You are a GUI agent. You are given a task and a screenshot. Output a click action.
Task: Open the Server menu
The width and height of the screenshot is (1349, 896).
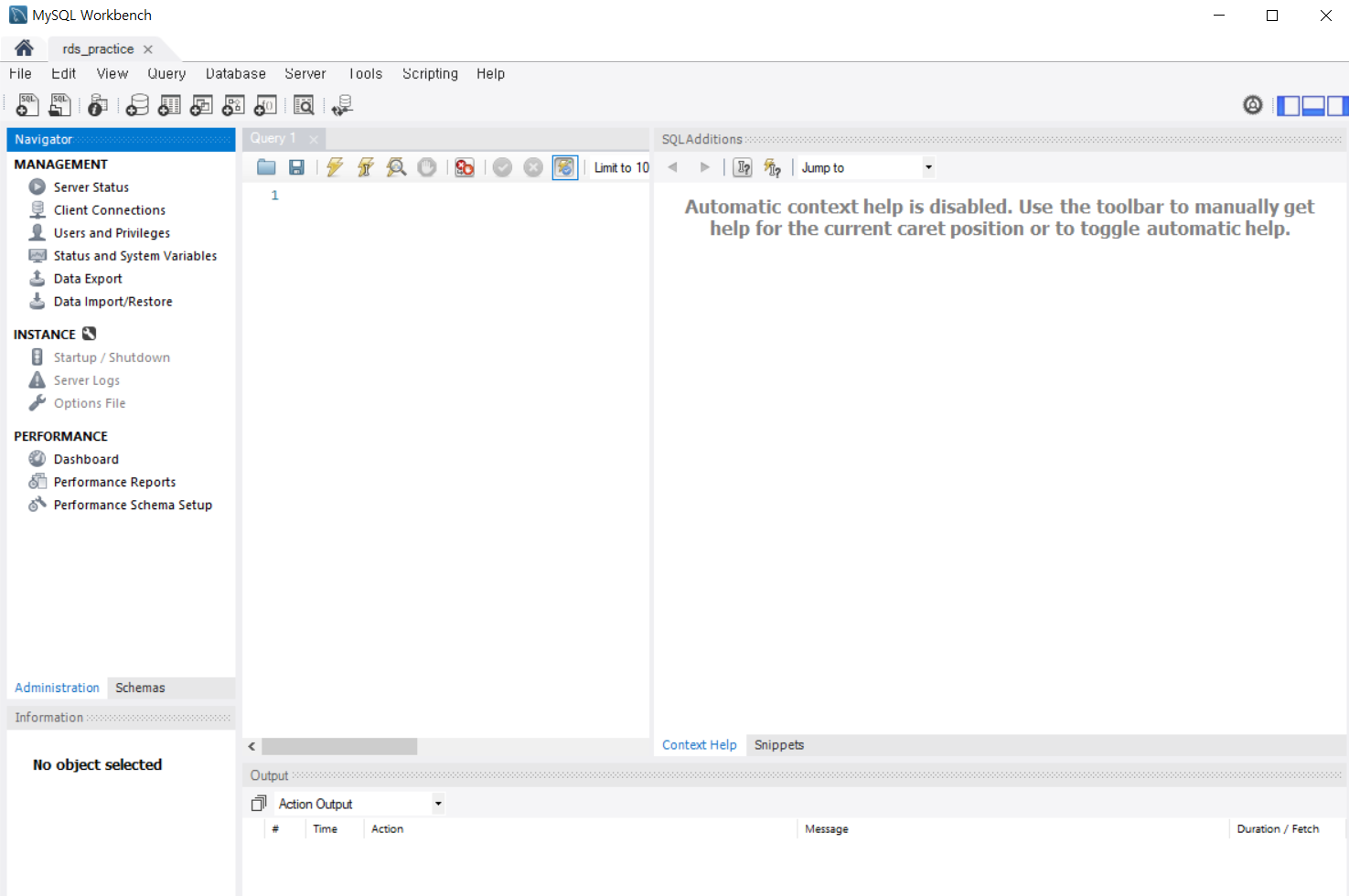click(x=305, y=74)
